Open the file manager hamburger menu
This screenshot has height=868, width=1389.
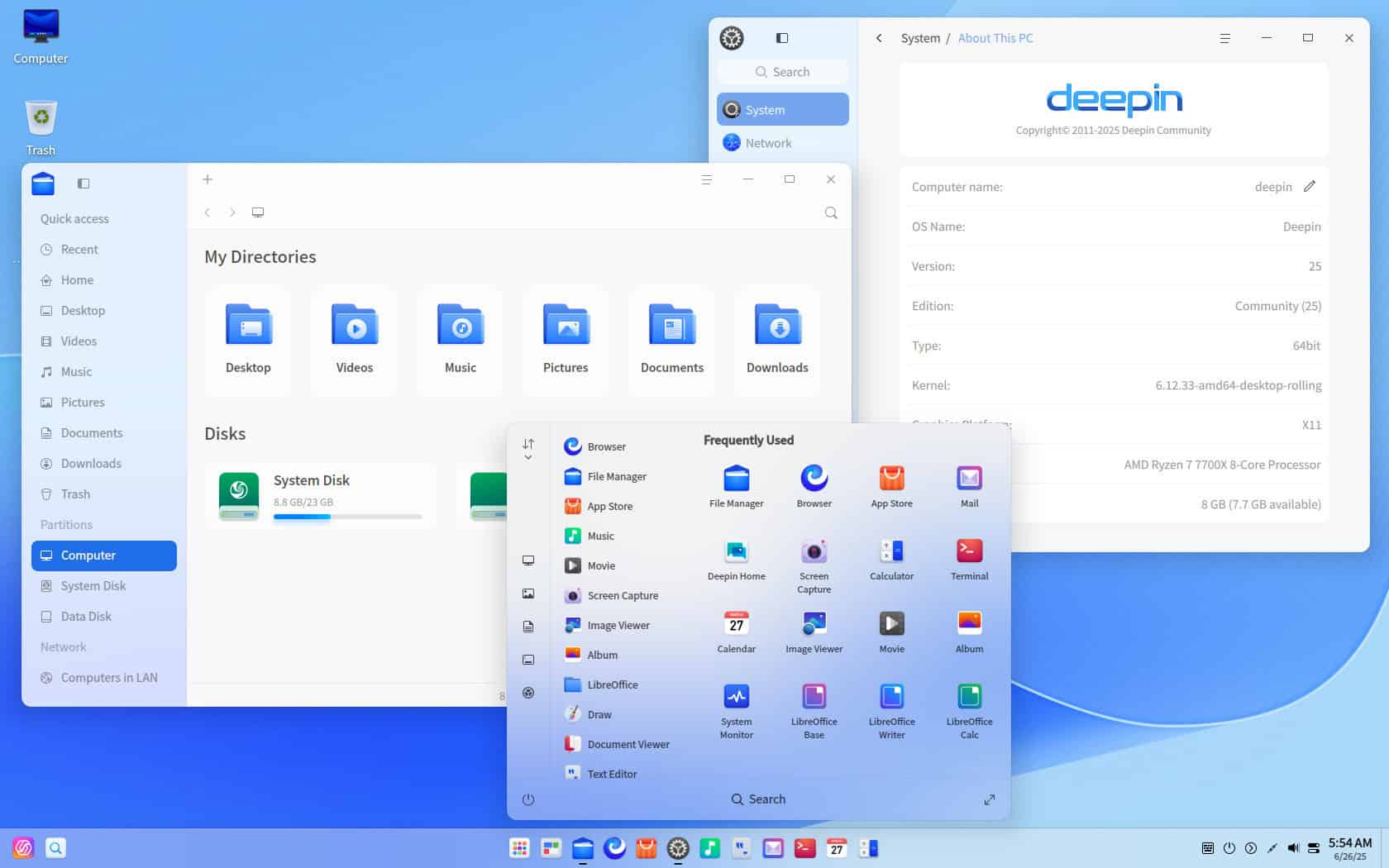[x=706, y=179]
